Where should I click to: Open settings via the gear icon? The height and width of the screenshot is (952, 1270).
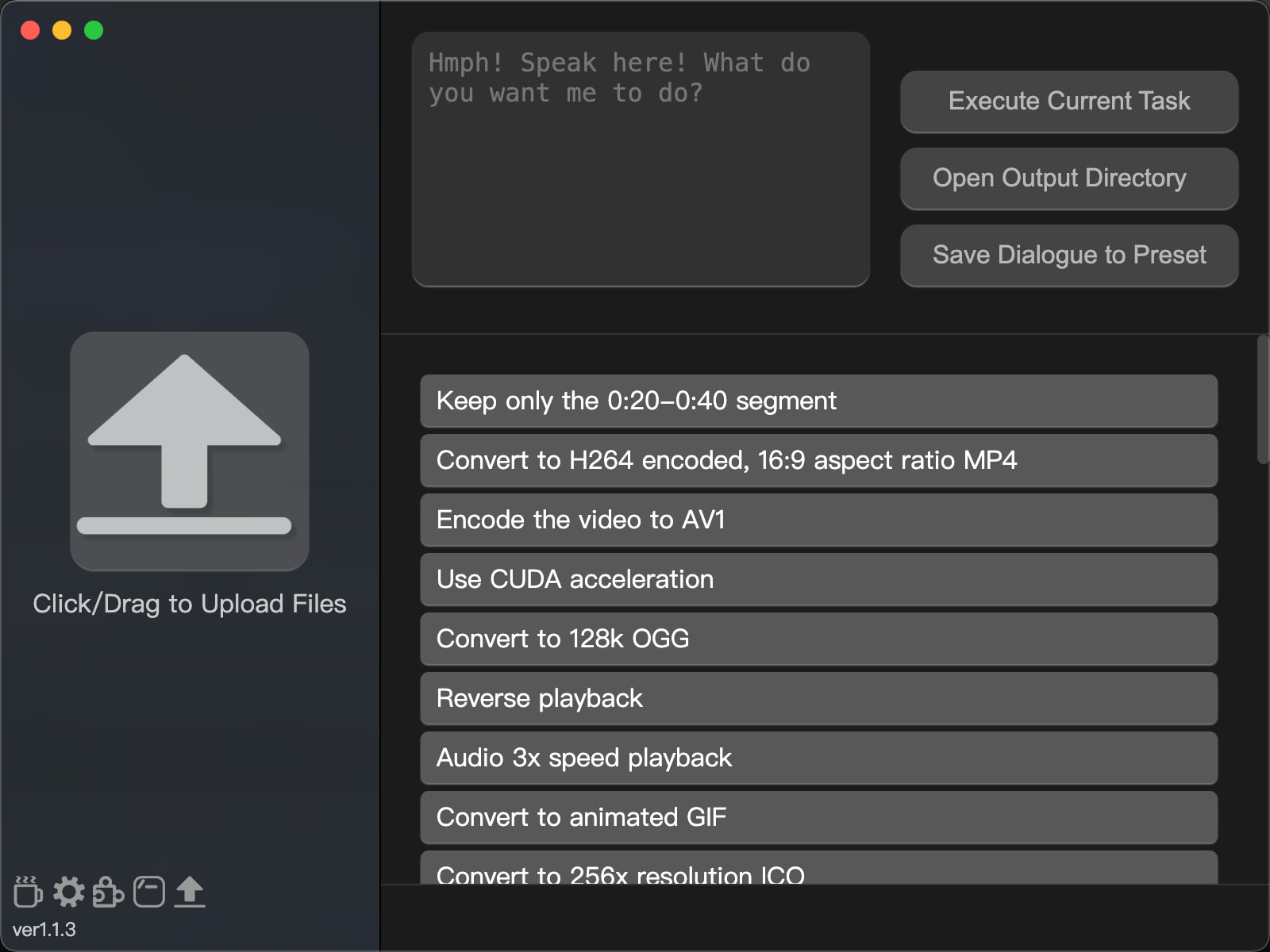pyautogui.click(x=69, y=892)
